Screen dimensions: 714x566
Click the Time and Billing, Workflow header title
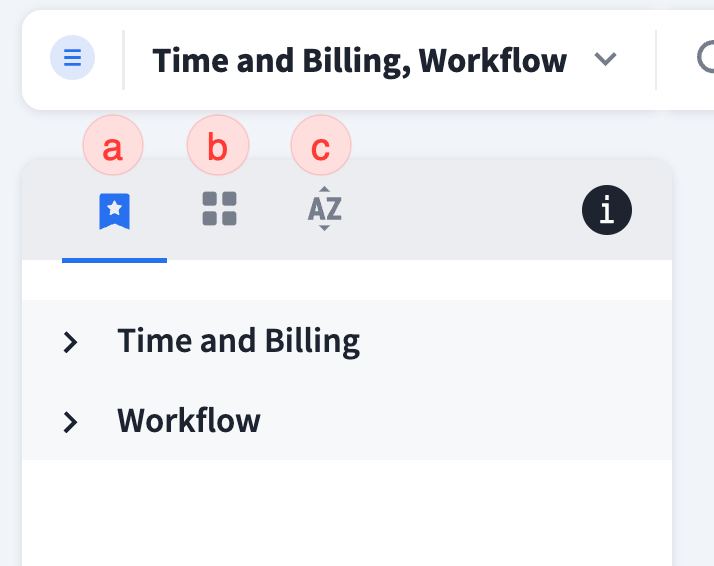point(359,61)
